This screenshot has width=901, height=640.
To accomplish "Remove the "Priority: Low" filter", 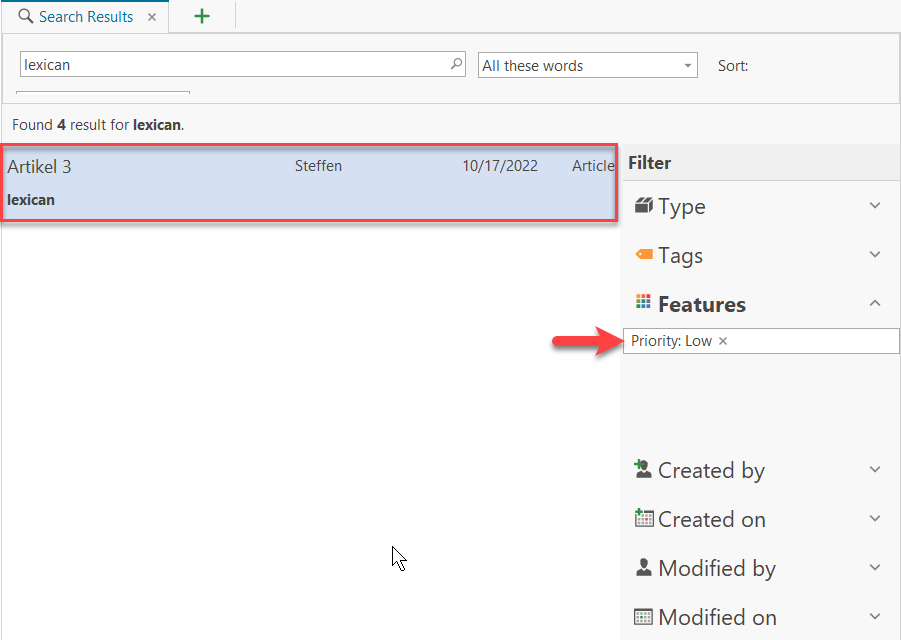I will [723, 341].
